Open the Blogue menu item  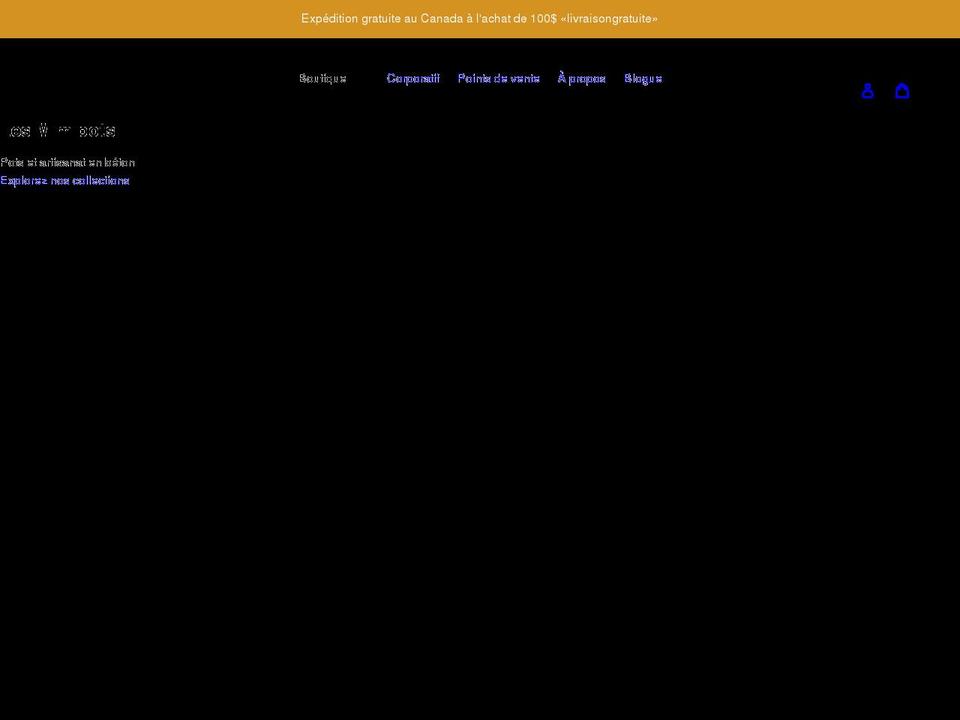coord(643,78)
